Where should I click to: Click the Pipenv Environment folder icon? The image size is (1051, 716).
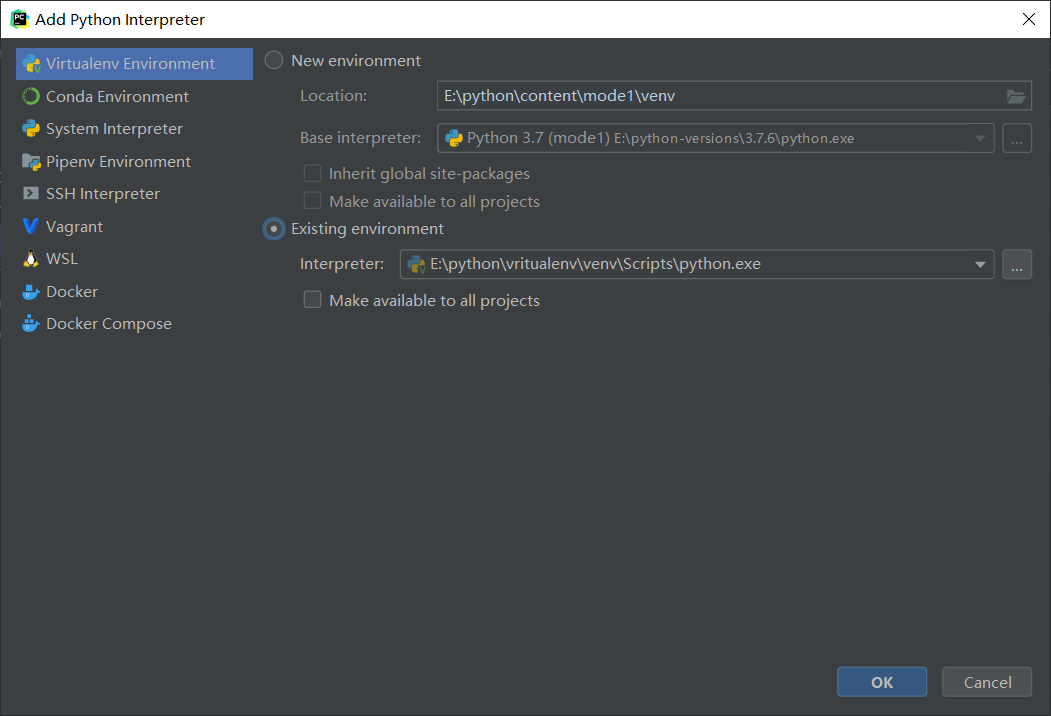coord(31,162)
